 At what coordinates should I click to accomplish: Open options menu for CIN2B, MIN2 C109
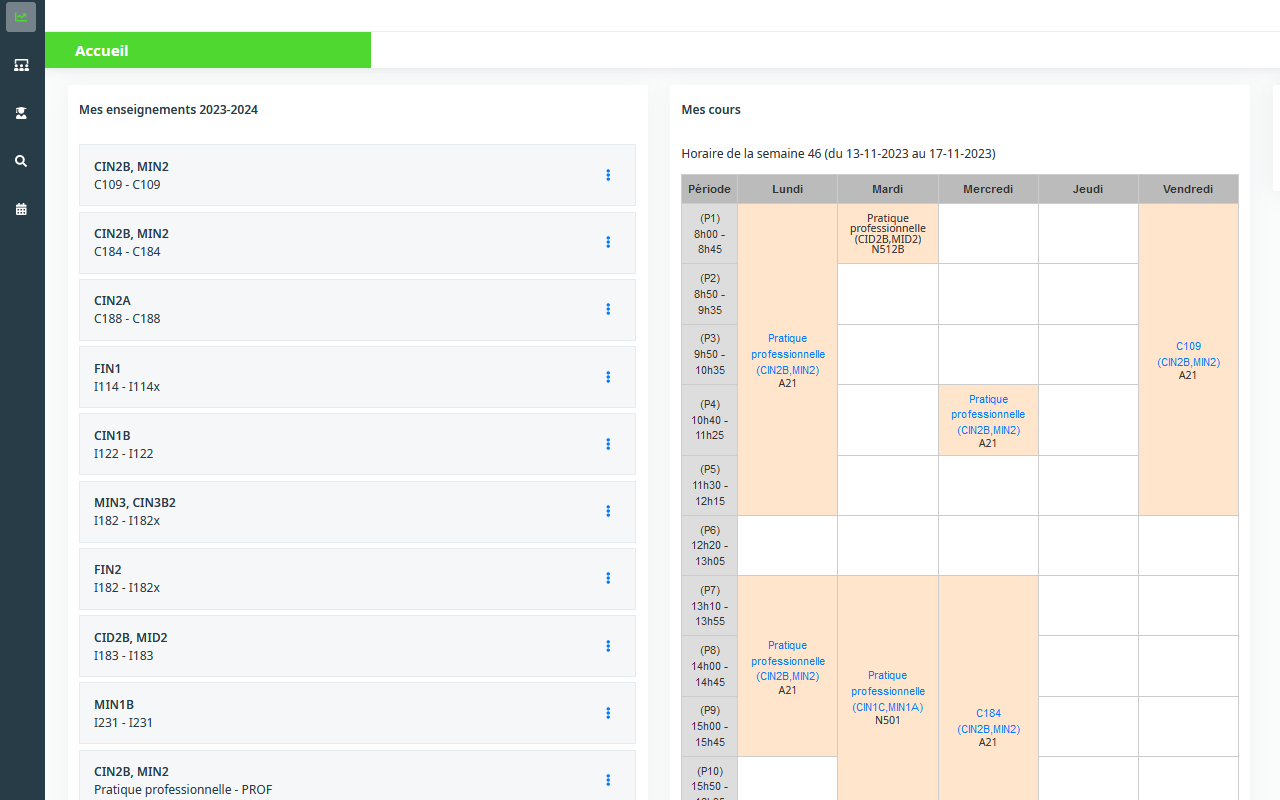[608, 175]
